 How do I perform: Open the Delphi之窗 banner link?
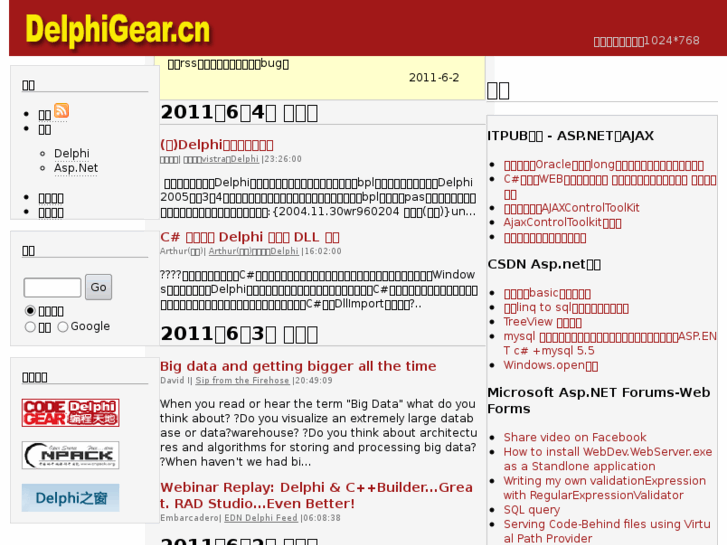click(70, 498)
